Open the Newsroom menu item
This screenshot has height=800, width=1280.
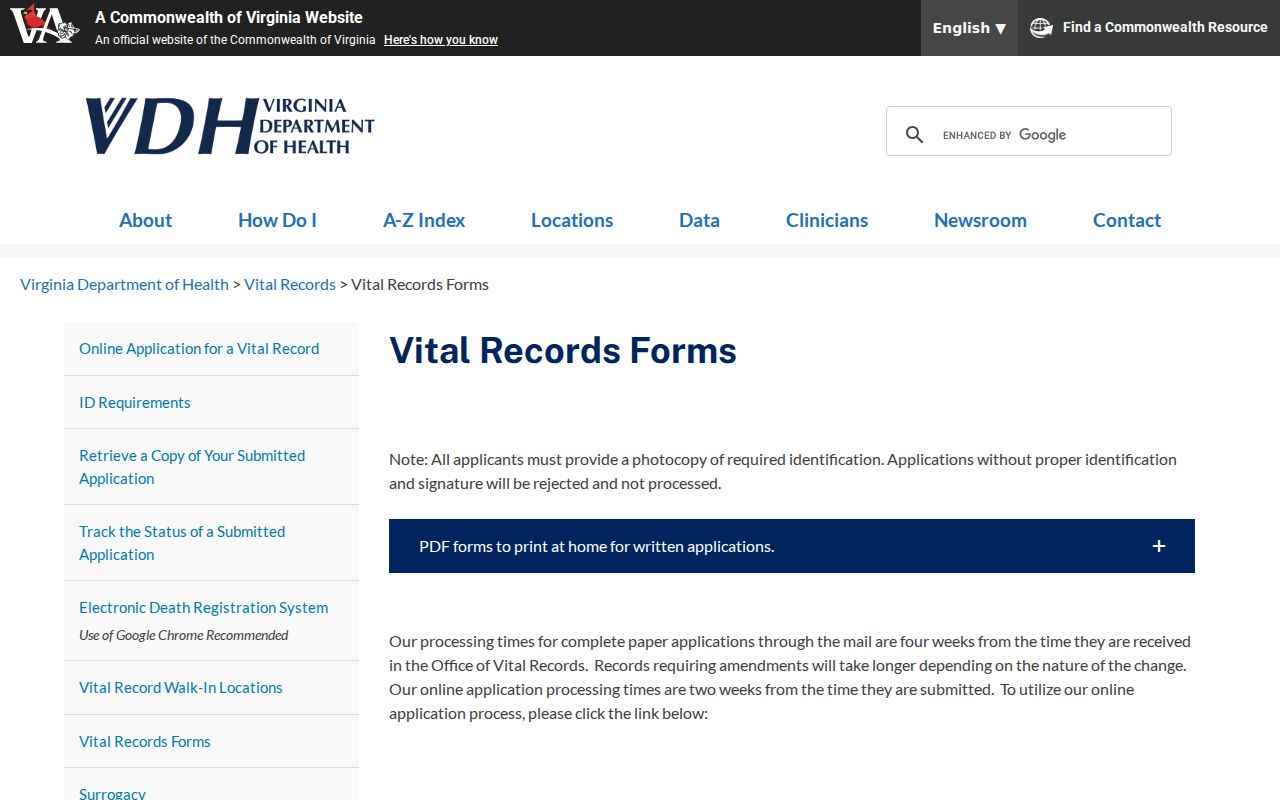click(980, 220)
